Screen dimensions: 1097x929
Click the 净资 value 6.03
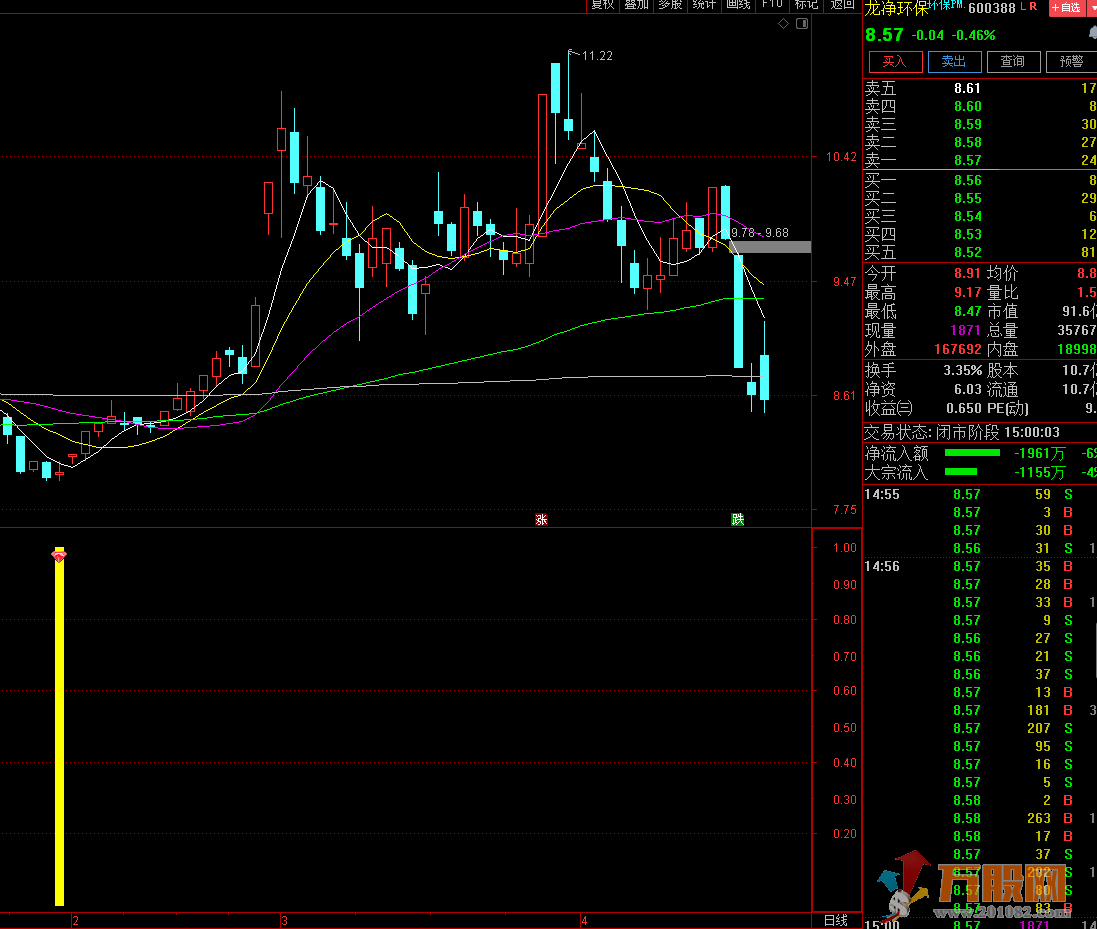point(968,389)
